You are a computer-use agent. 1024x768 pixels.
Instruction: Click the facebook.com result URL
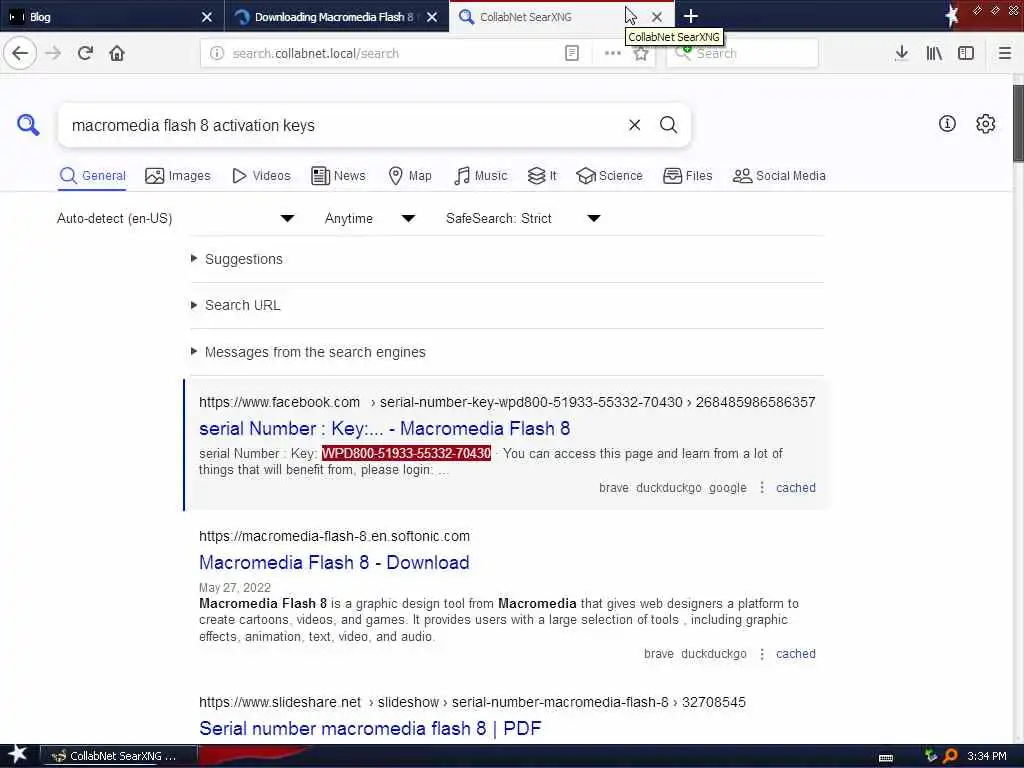point(507,402)
